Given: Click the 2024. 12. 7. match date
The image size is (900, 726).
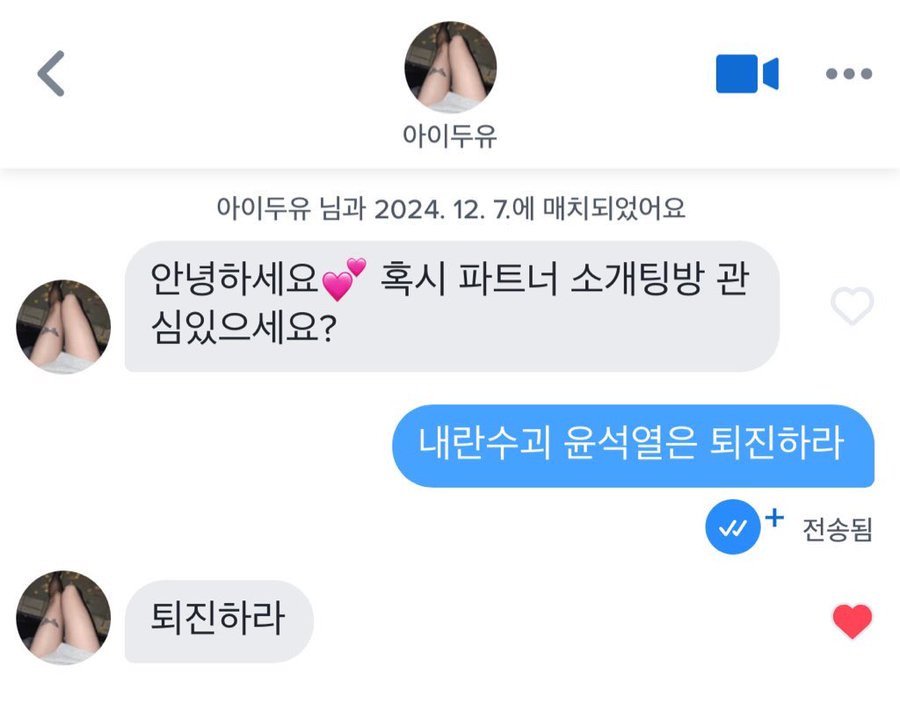Looking at the screenshot, I should (x=441, y=209).
